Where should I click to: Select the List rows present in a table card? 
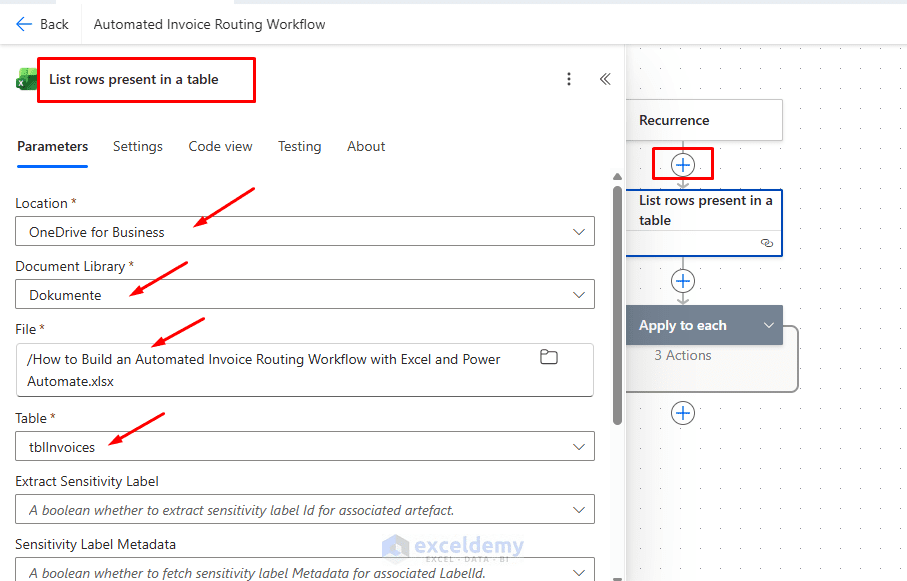pos(705,223)
